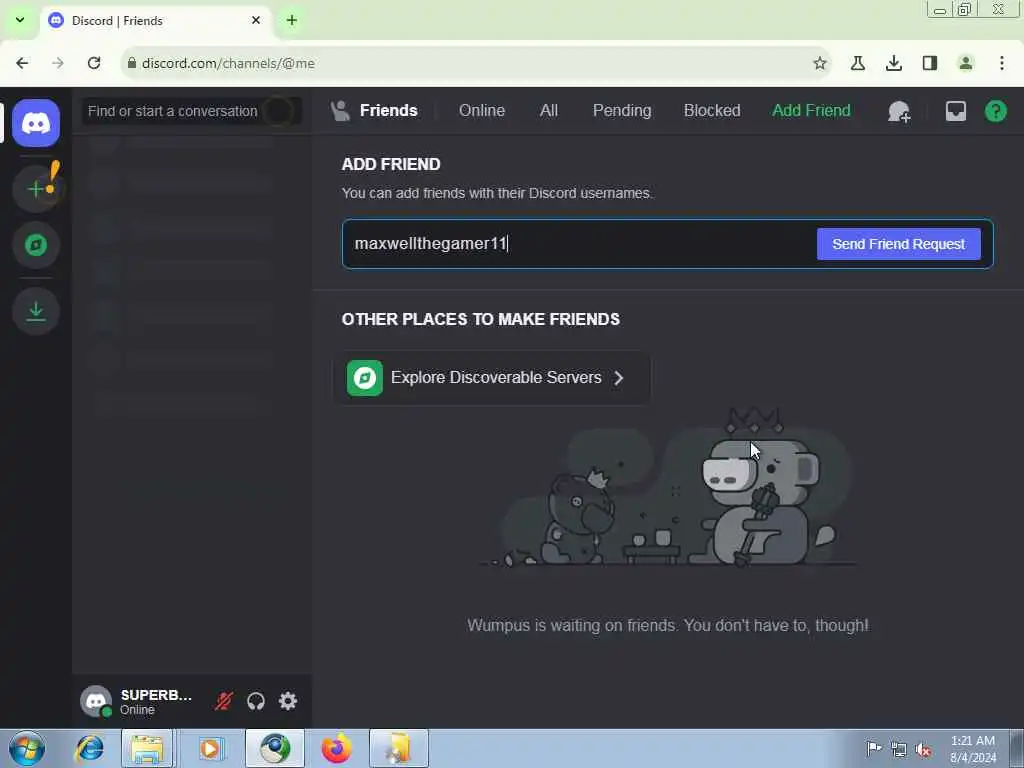Viewport: 1024px width, 768px height.
Task: Open Explore Discoverable Servers compass in sidebar
Action: [x=36, y=245]
